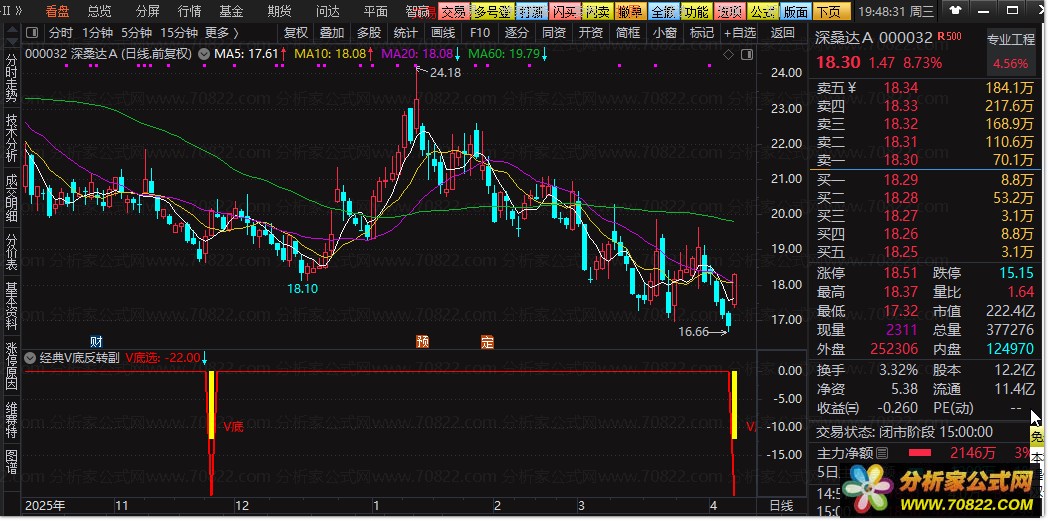Viewport: 1050px width, 521px height.
Task: Click the R500 margin tag
Action: [950, 35]
